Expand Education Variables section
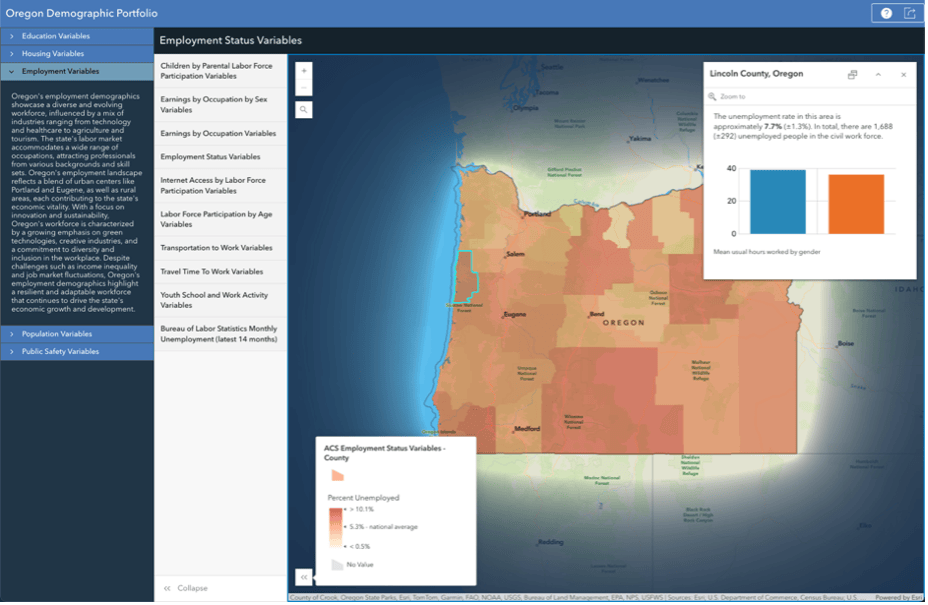Image resolution: width=928 pixels, height=605 pixels. [77, 36]
